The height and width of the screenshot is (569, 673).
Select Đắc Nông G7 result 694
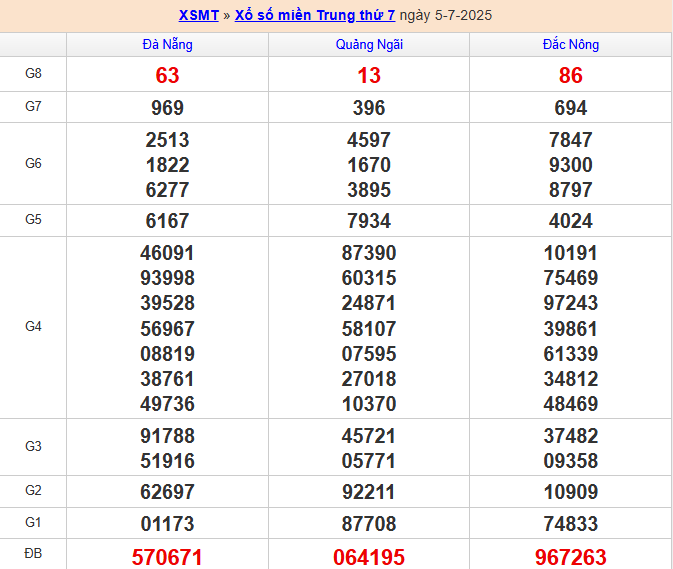click(571, 108)
